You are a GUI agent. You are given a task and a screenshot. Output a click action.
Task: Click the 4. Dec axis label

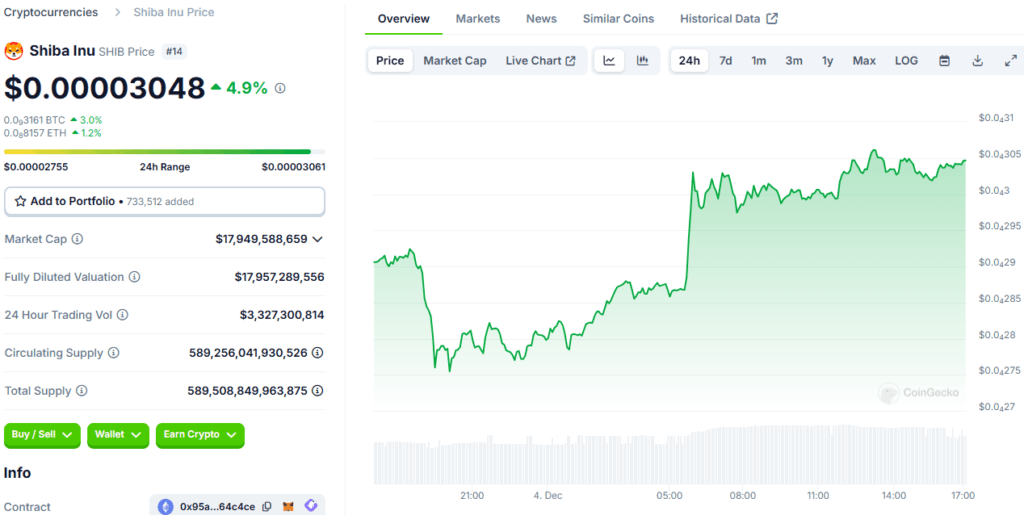click(x=547, y=495)
